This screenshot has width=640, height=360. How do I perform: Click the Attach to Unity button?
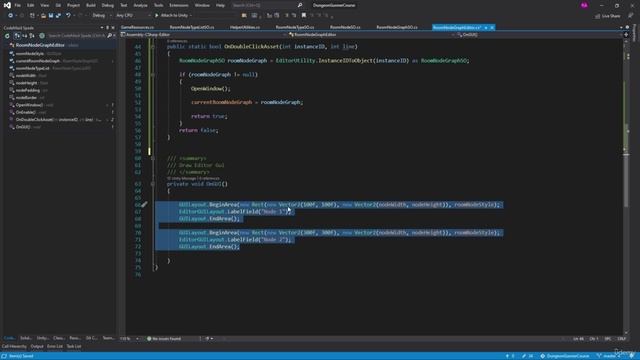coord(172,16)
